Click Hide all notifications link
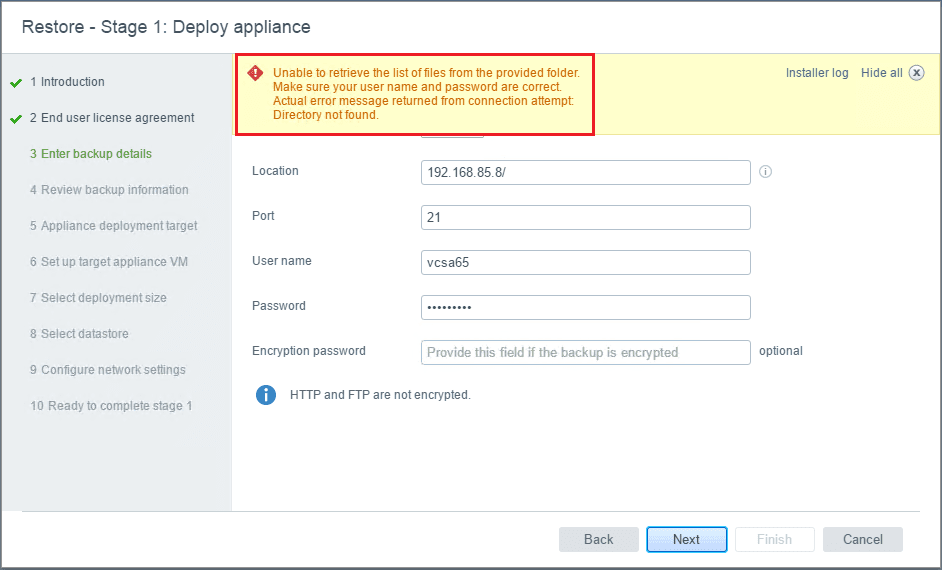Screen dimensions: 942x570 pos(881,73)
